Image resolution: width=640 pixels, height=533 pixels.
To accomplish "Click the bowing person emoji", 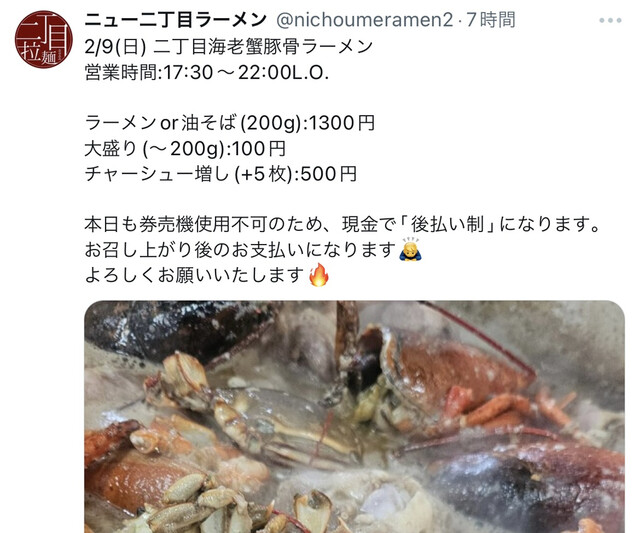I will tap(410, 249).
